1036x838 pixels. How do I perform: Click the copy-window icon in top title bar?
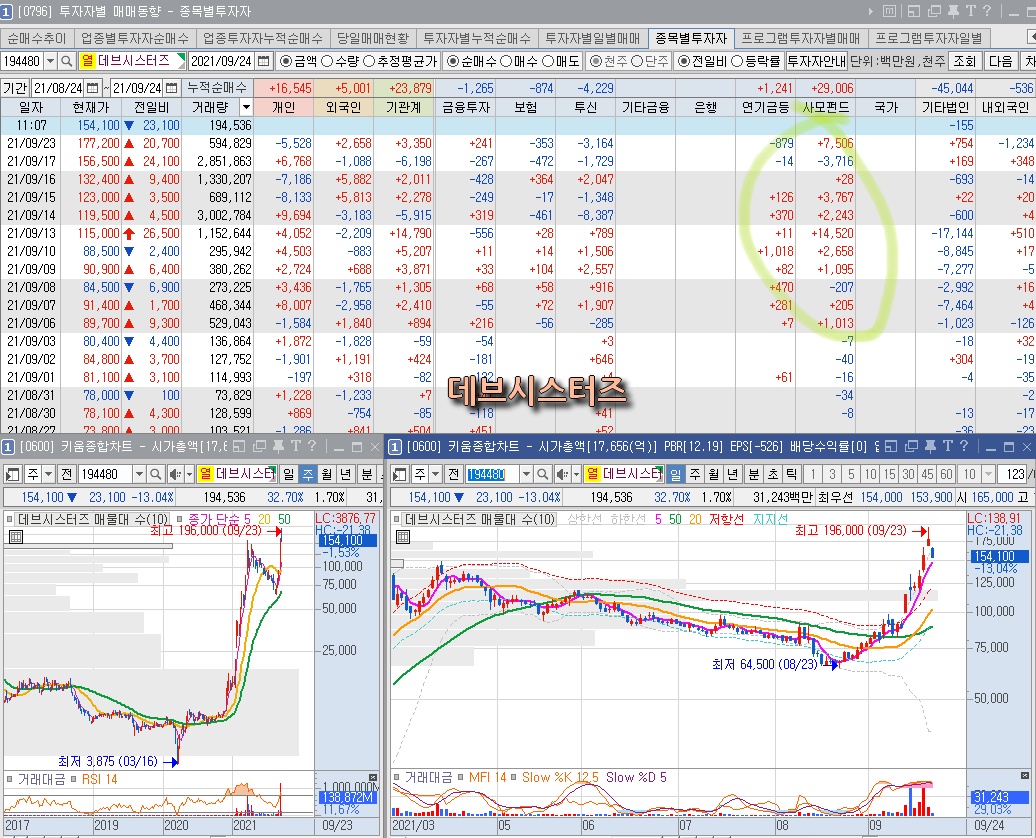(934, 11)
